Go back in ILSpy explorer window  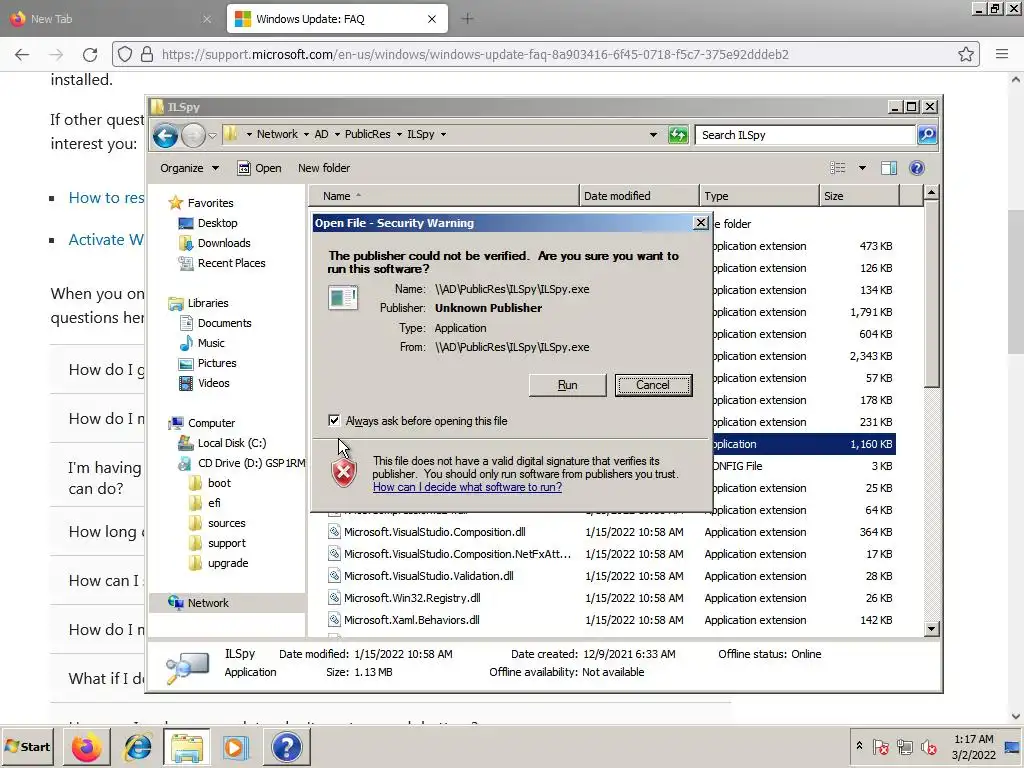click(165, 135)
